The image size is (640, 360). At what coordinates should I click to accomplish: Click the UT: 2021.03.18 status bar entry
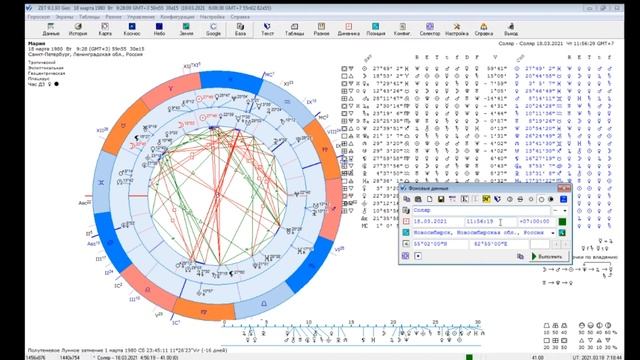597,357
